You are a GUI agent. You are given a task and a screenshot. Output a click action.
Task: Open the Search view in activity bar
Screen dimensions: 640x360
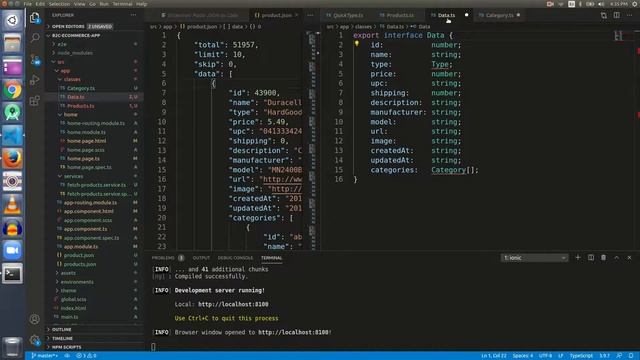click(35, 38)
